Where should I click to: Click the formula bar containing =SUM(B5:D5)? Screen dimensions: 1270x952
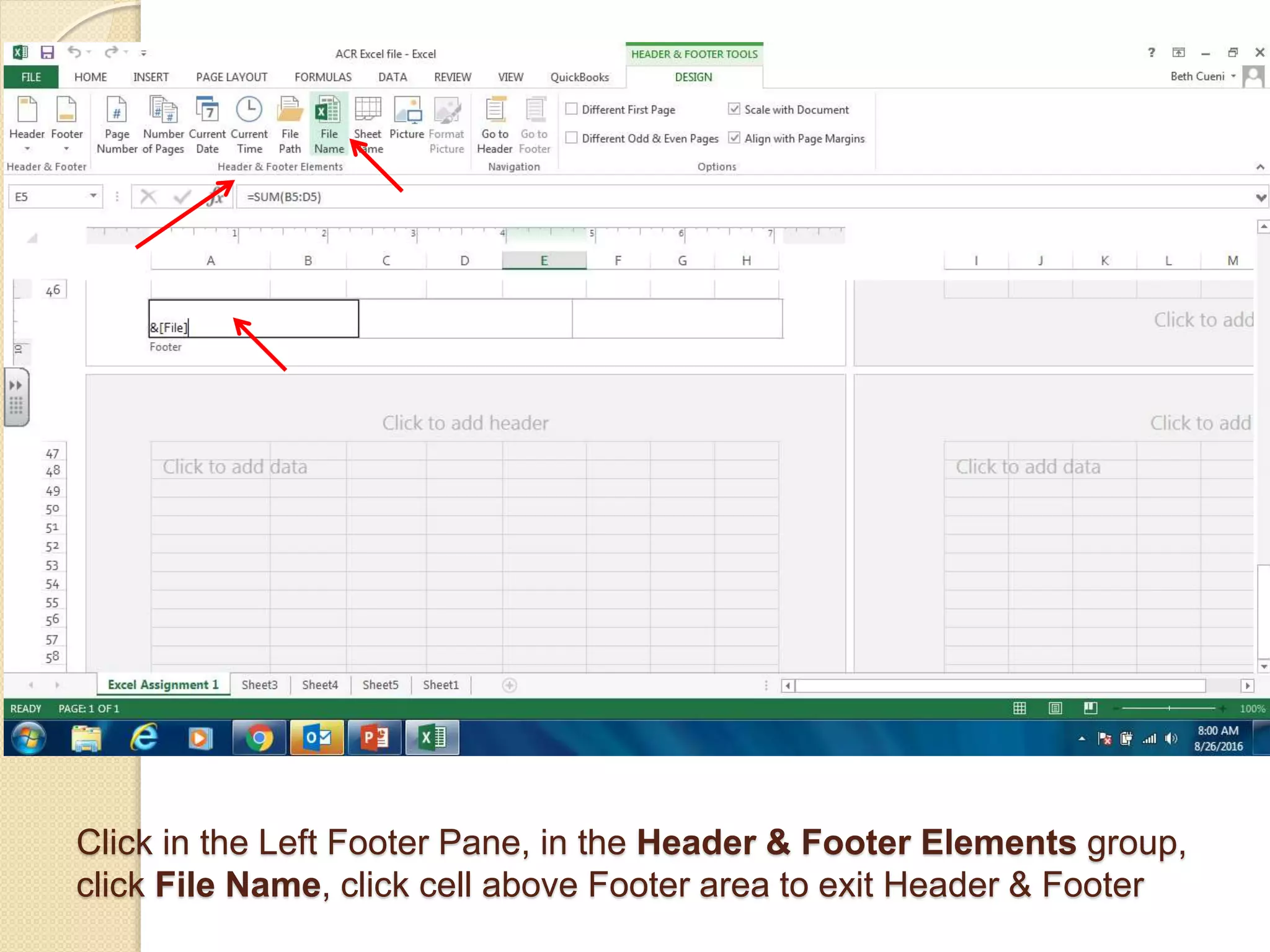pyautogui.click(x=744, y=197)
